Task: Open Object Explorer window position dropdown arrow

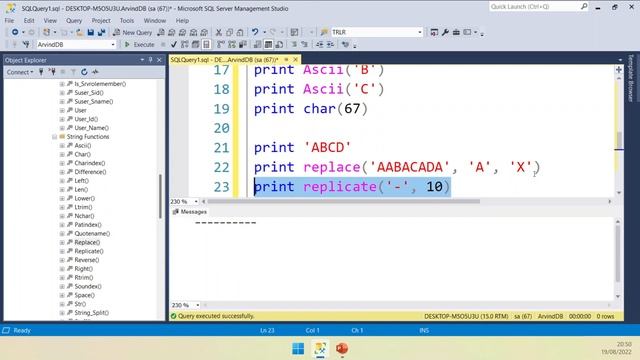Action: point(142,60)
